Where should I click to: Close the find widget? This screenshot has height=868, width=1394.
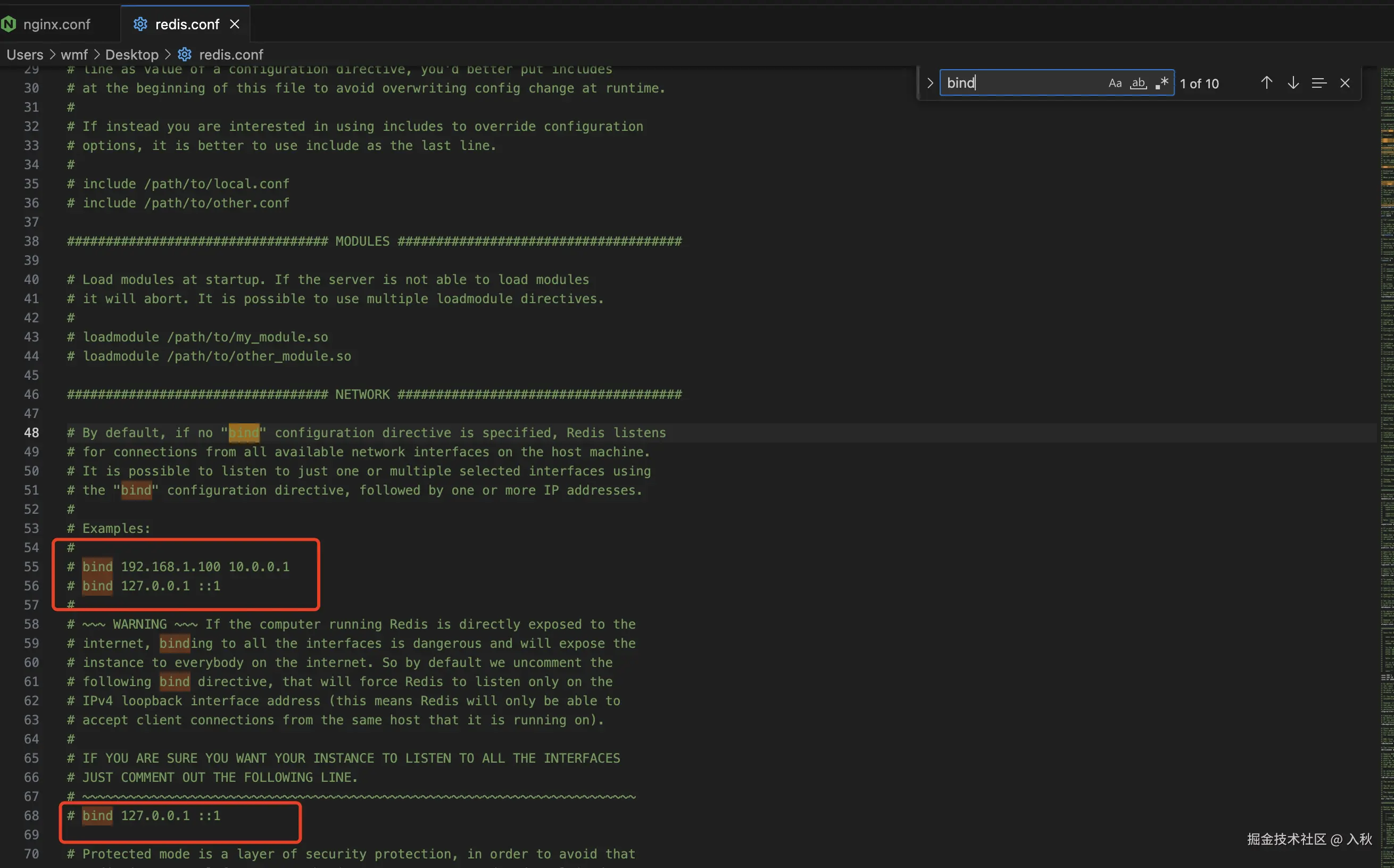[x=1345, y=84]
